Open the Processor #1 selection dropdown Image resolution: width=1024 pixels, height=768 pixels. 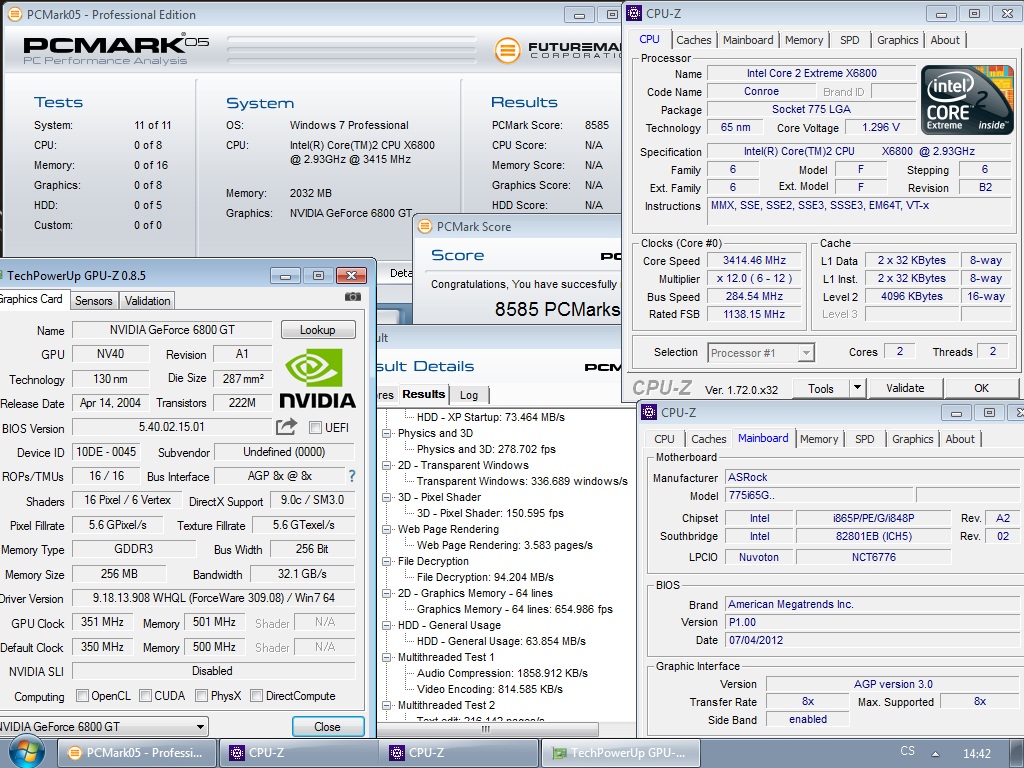coord(807,353)
